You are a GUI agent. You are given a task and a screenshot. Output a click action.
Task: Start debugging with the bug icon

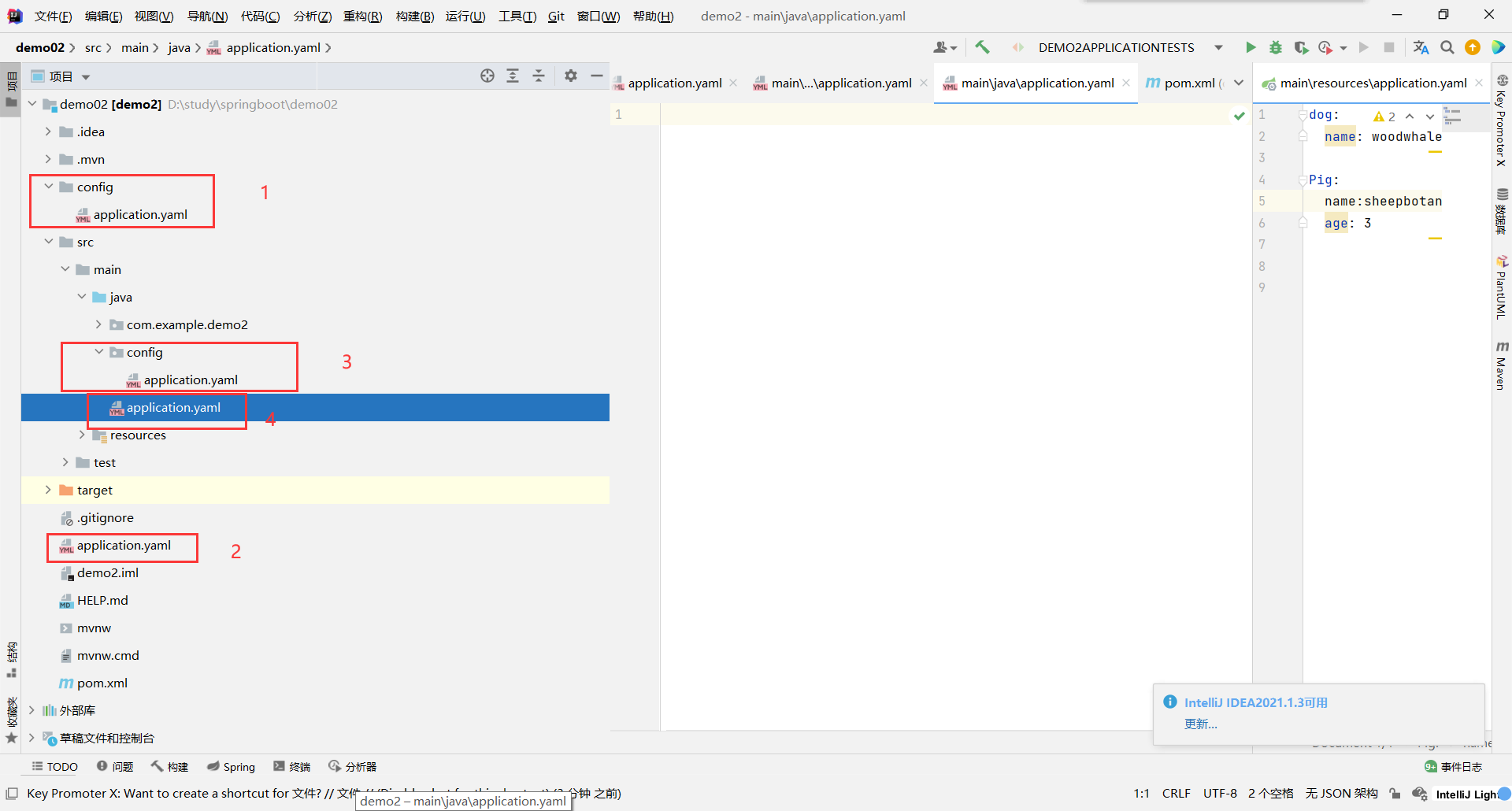pyautogui.click(x=1276, y=47)
